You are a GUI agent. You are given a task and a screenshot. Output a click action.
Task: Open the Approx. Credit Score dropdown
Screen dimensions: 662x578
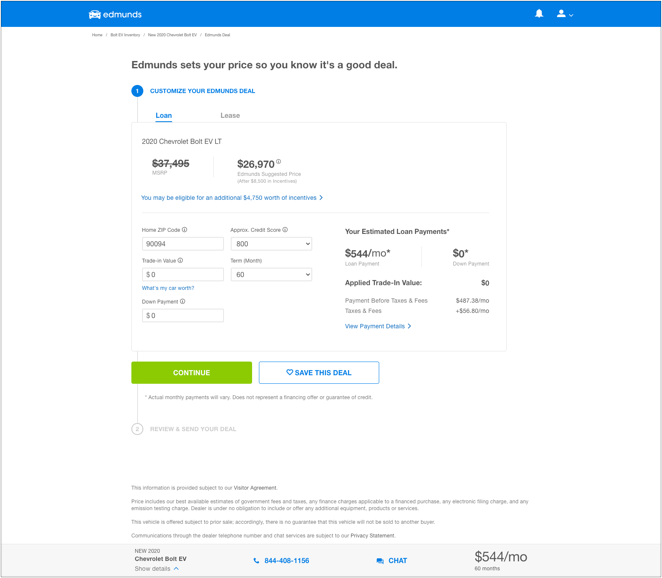pos(271,244)
